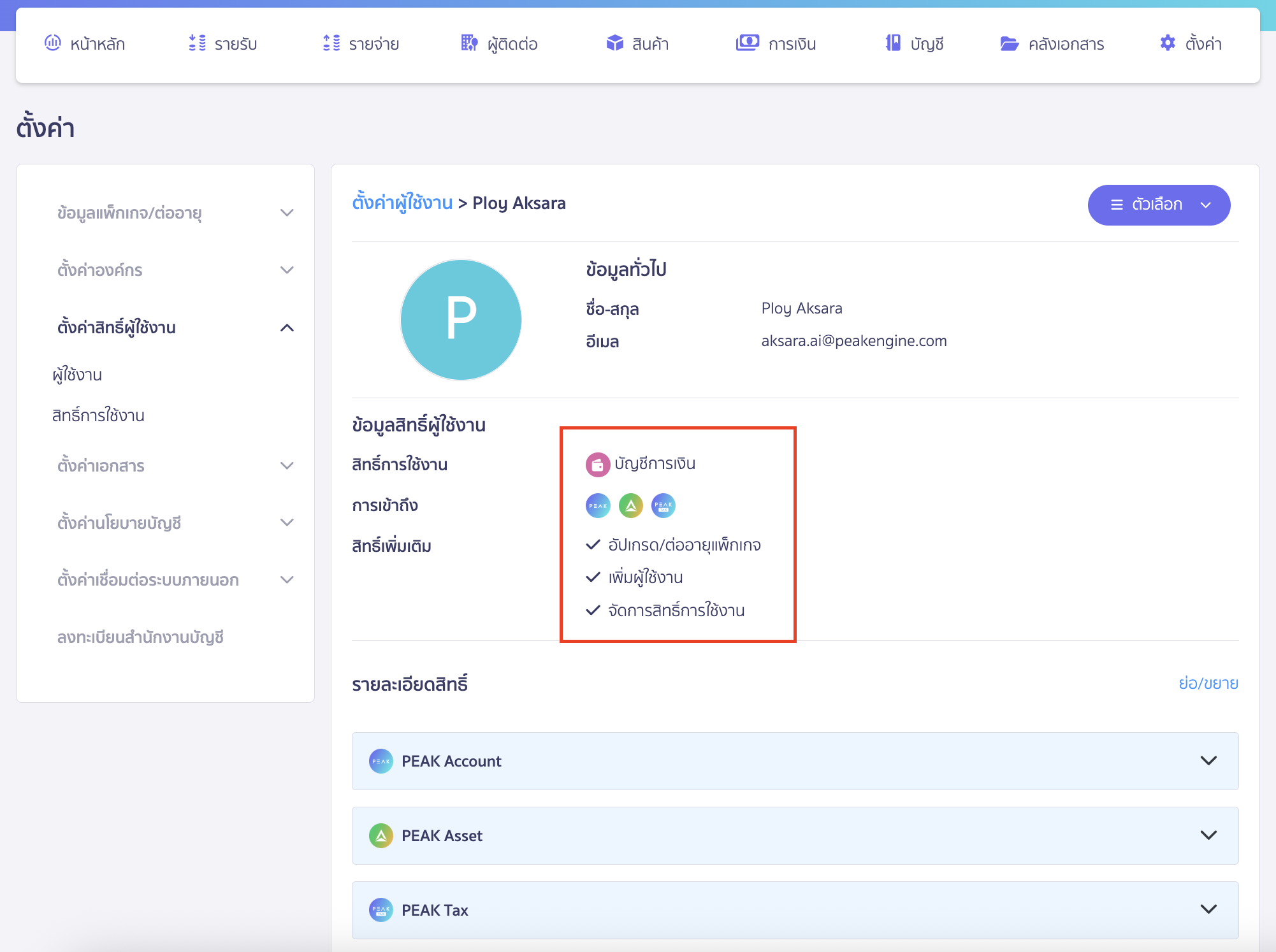The height and width of the screenshot is (952, 1276).
Task: Select the green PEAK Asset access icon
Action: (x=630, y=505)
